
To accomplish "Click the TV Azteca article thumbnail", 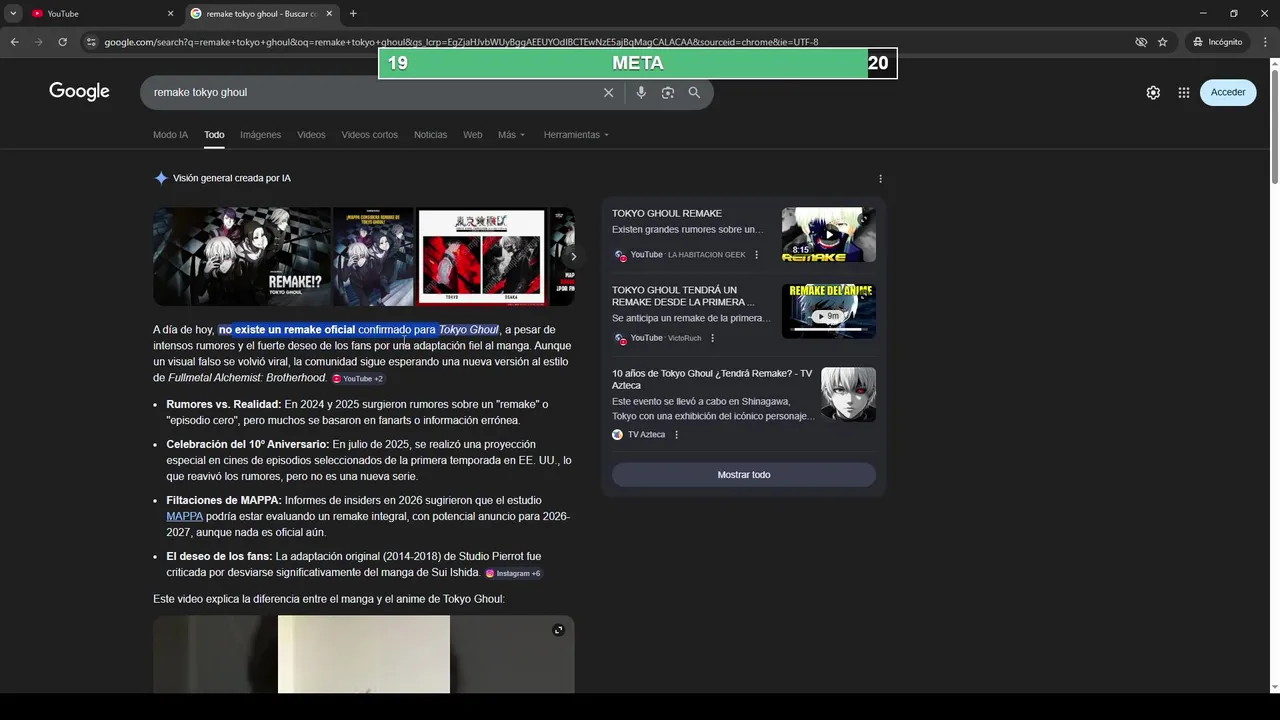I will point(848,394).
